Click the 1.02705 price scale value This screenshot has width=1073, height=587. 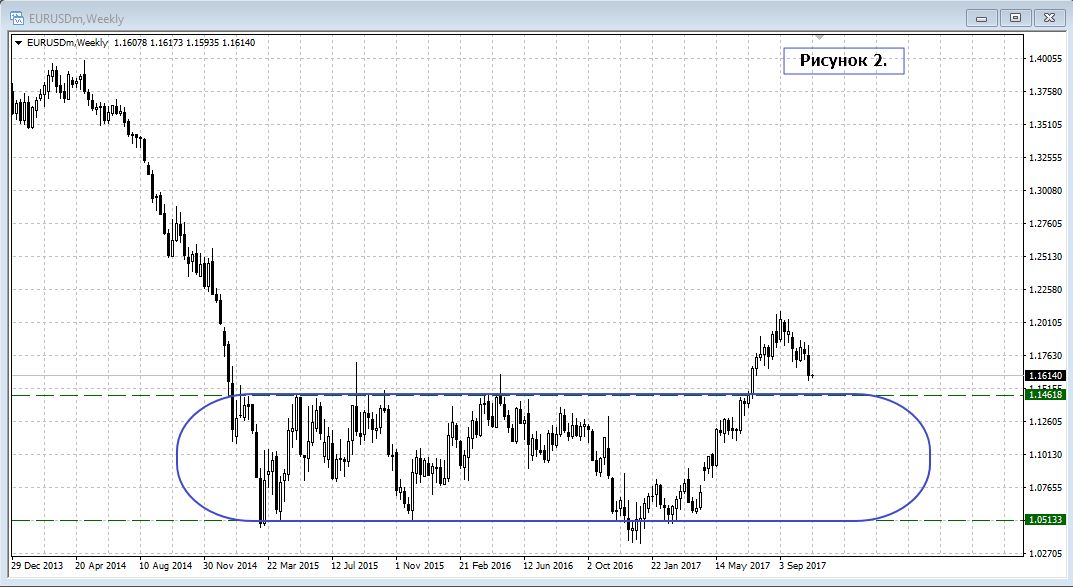(x=1045, y=553)
